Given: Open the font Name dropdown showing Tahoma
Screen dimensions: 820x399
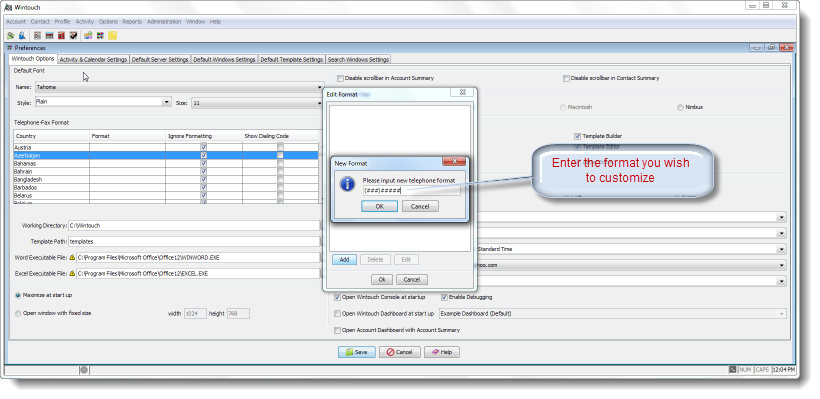Looking at the screenshot, I should pyautogui.click(x=179, y=87).
